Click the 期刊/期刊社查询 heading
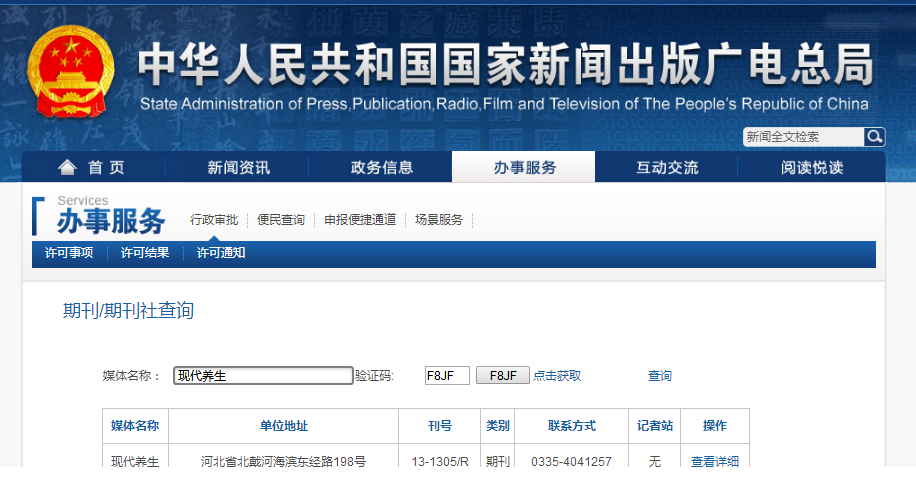 (129, 310)
